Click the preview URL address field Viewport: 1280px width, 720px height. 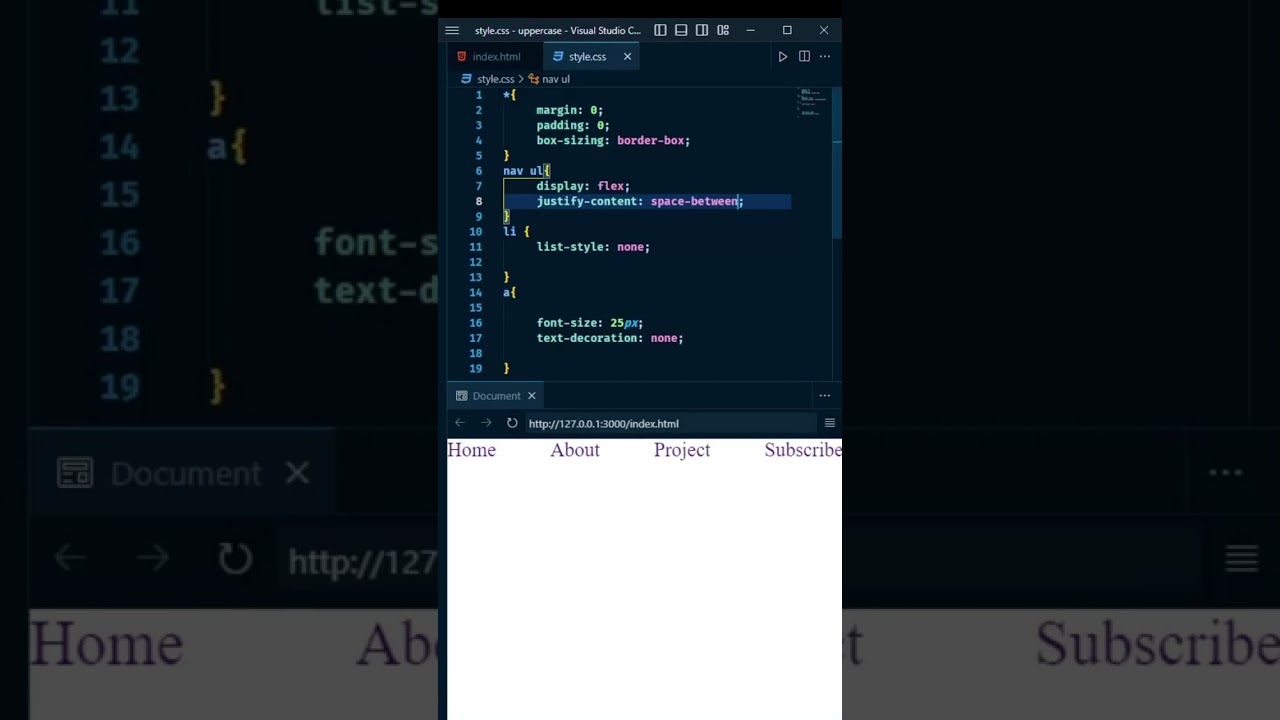(670, 423)
